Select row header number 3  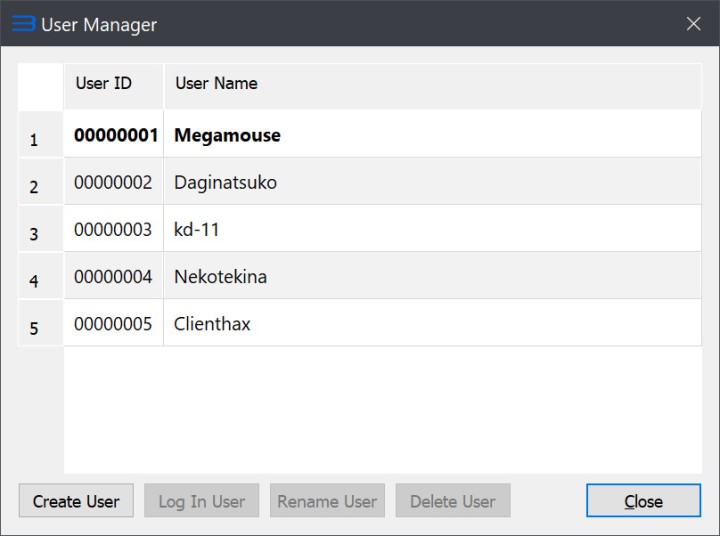click(35, 234)
